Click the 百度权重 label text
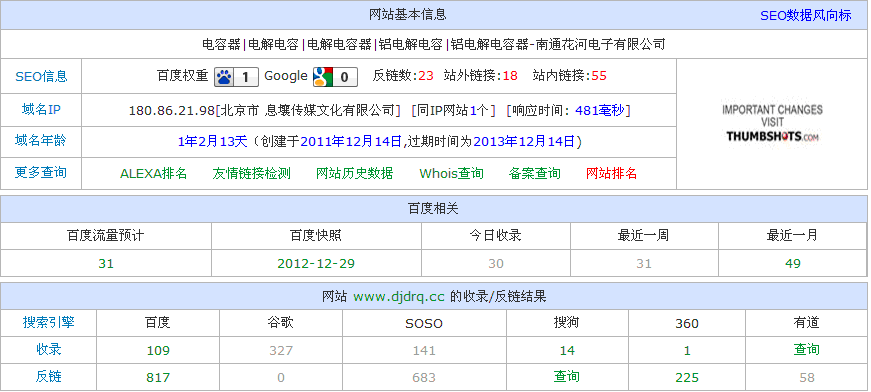 183,76
